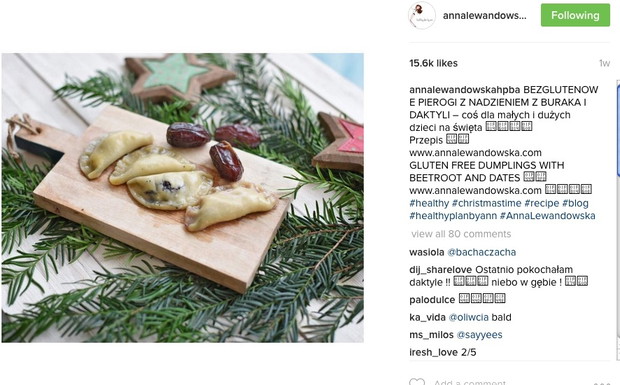This screenshot has width=620, height=385.
Task: Open the #blog hashtag
Action: pos(575,203)
